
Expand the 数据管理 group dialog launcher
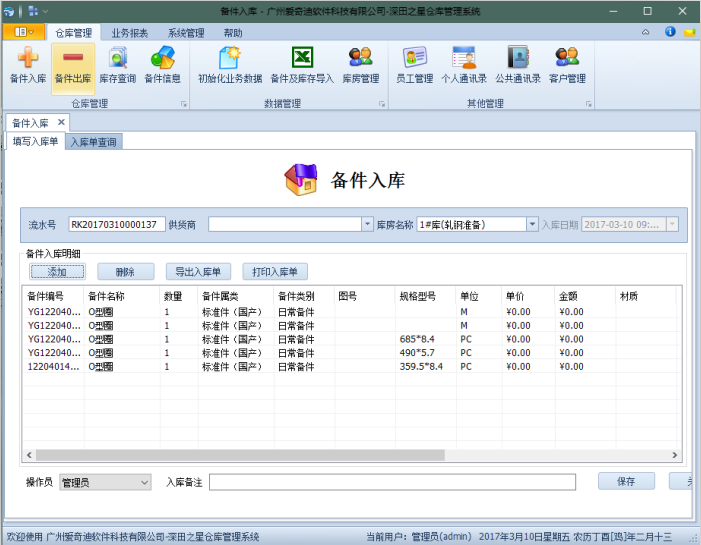[382, 104]
